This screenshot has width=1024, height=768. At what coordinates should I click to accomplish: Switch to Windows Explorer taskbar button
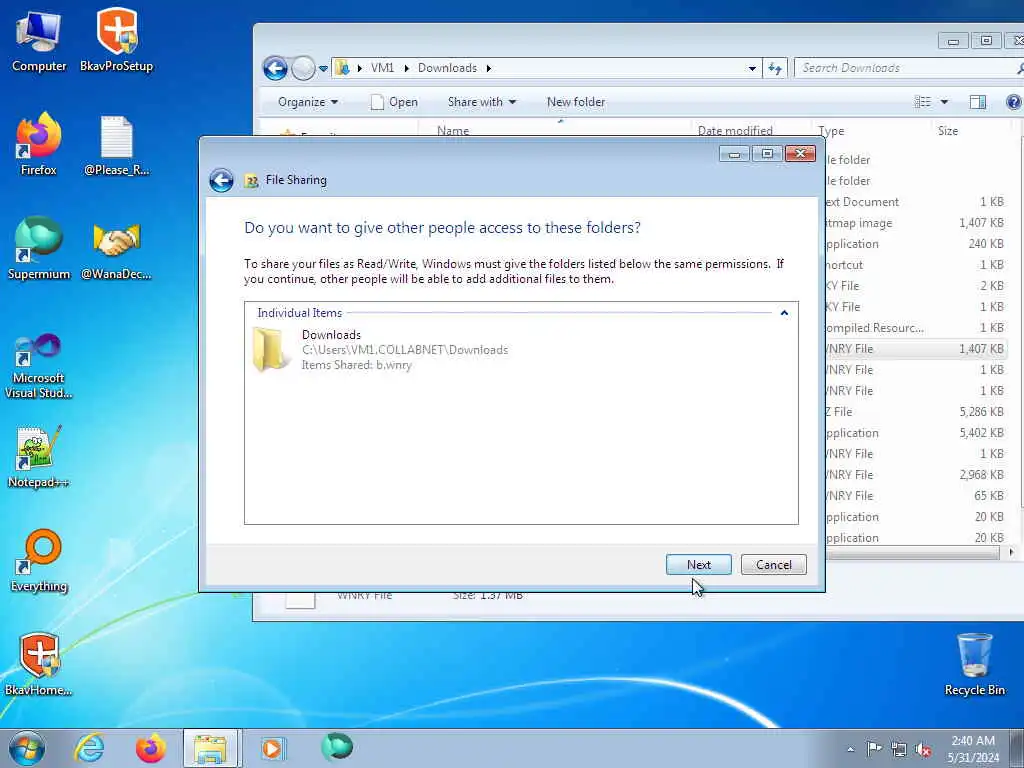tap(211, 748)
